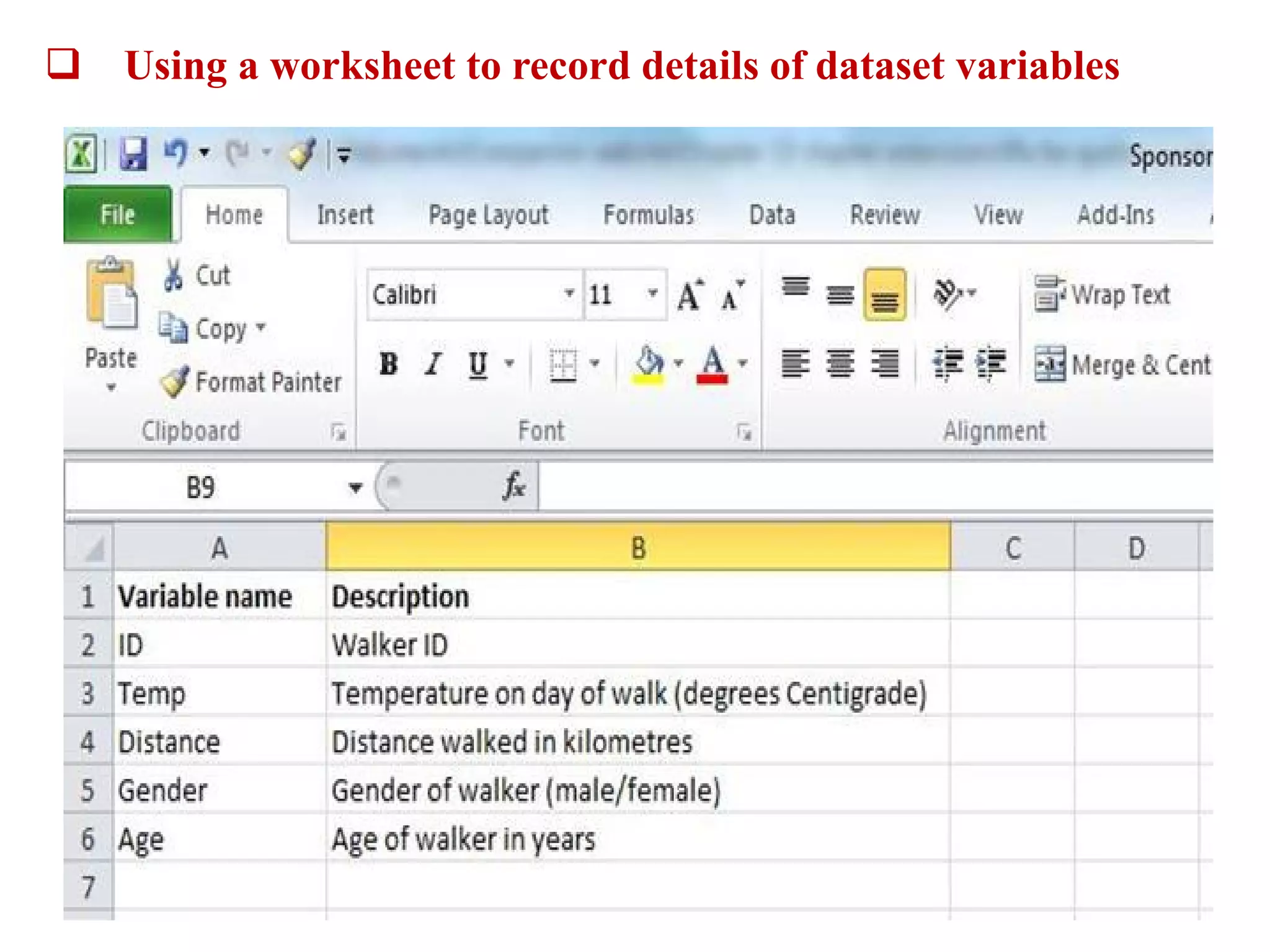Click Merge & Center button

tap(1122, 364)
